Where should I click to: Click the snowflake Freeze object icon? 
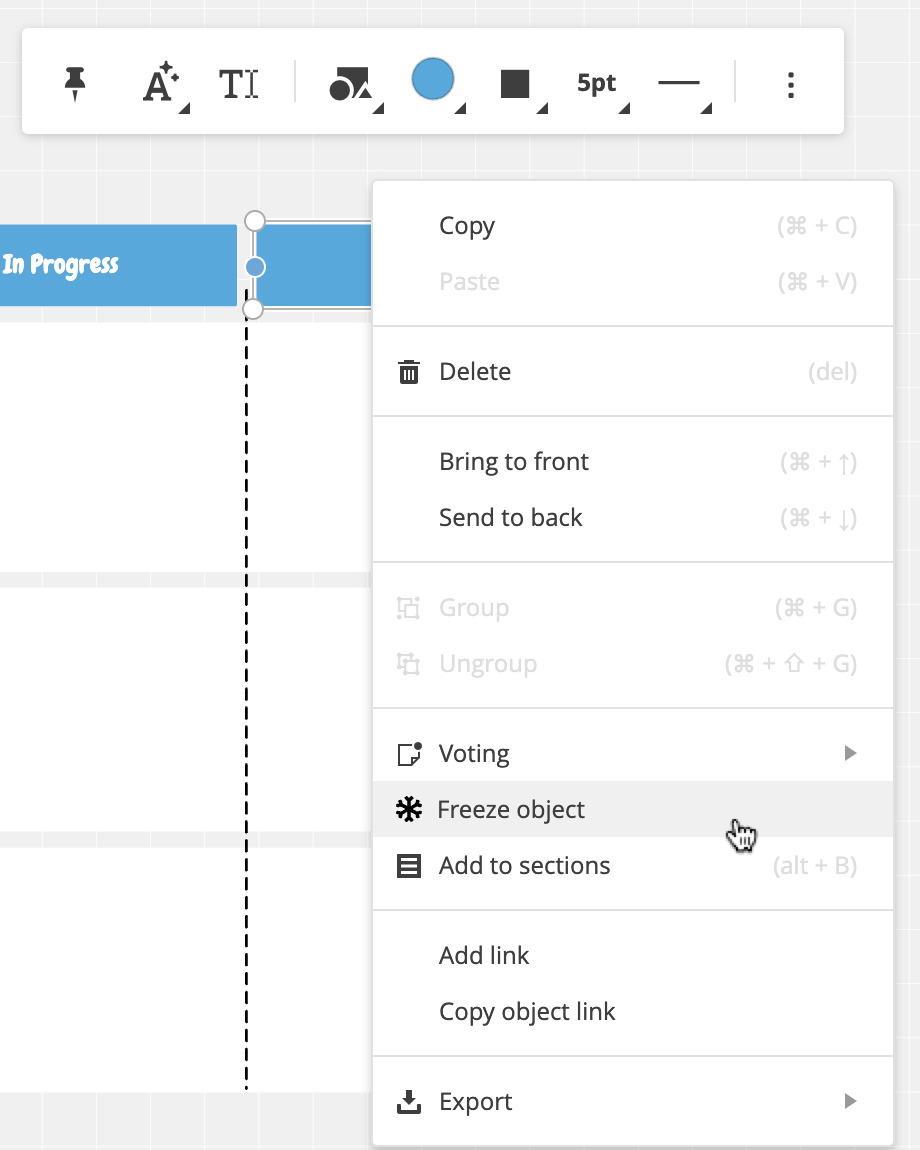(409, 809)
